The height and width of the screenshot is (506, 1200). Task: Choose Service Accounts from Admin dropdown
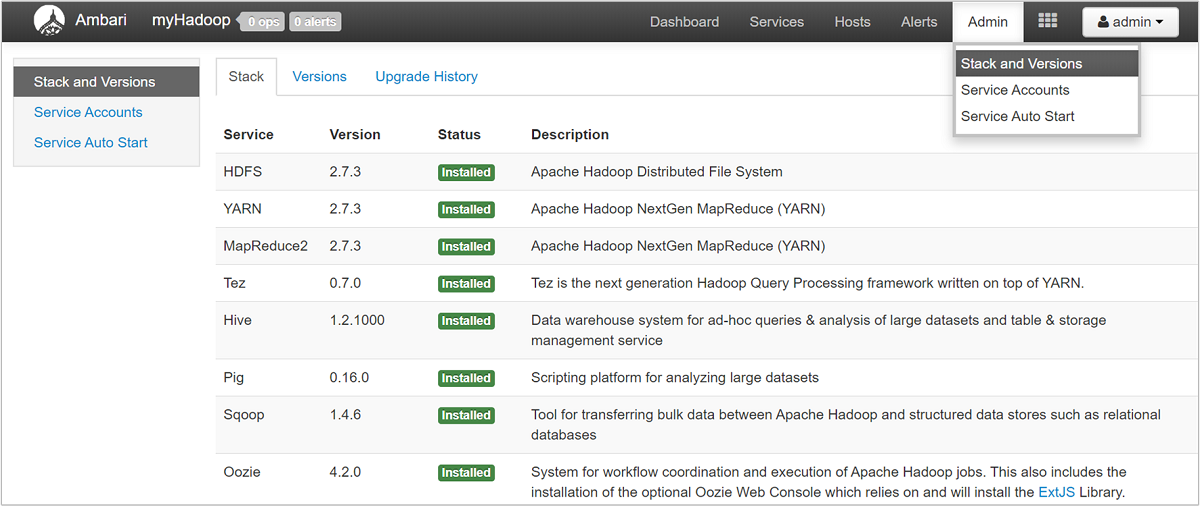click(x=1015, y=90)
